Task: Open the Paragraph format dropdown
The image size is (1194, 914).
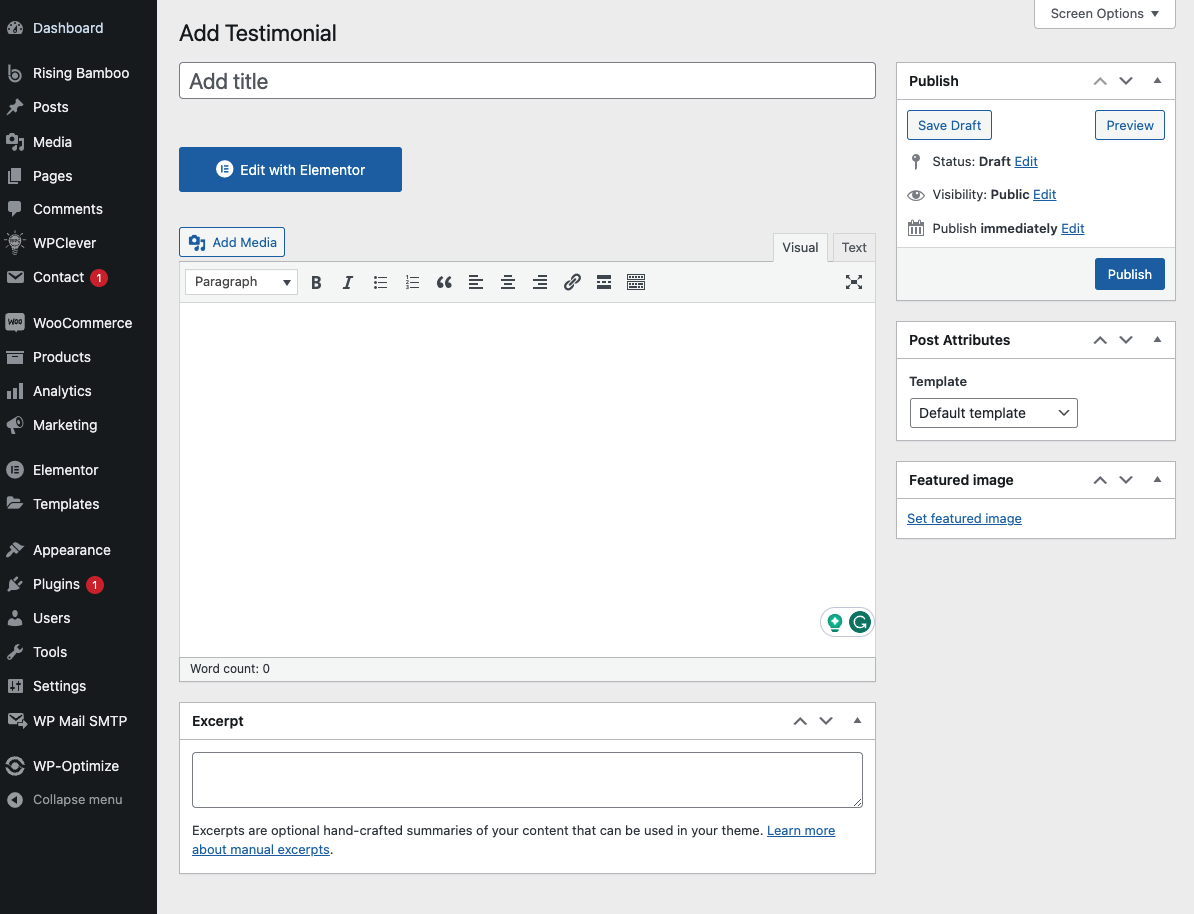Action: click(242, 282)
